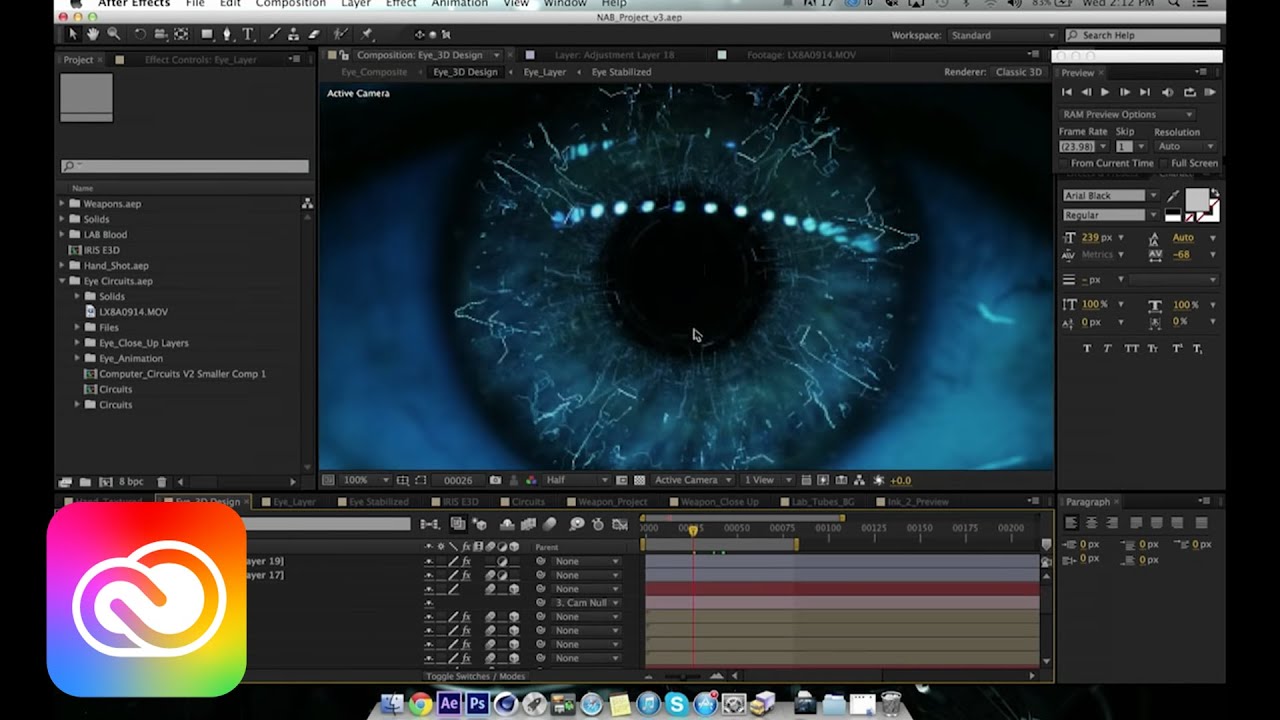
Task: Go to Eye_Composite in breadcrumb
Action: [374, 72]
